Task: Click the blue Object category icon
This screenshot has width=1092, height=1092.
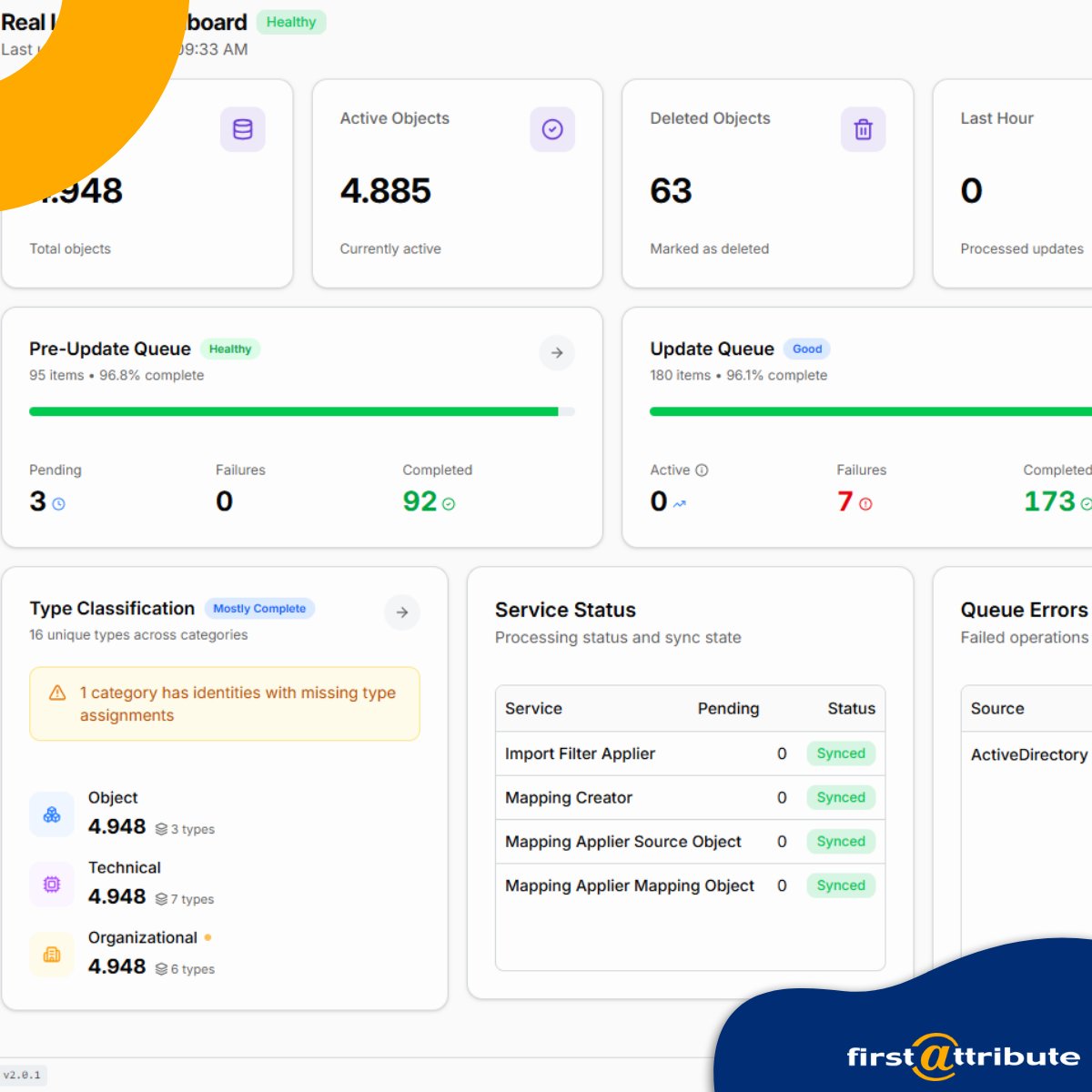Action: [x=52, y=814]
